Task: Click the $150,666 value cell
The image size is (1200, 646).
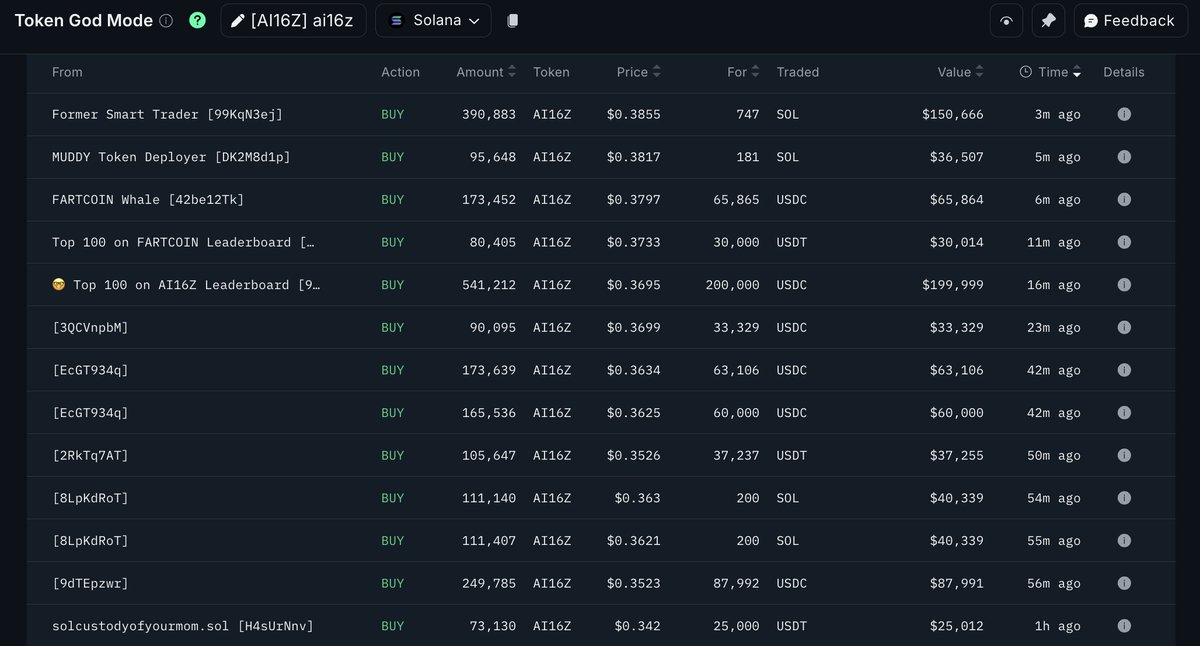Action: [x=953, y=114]
